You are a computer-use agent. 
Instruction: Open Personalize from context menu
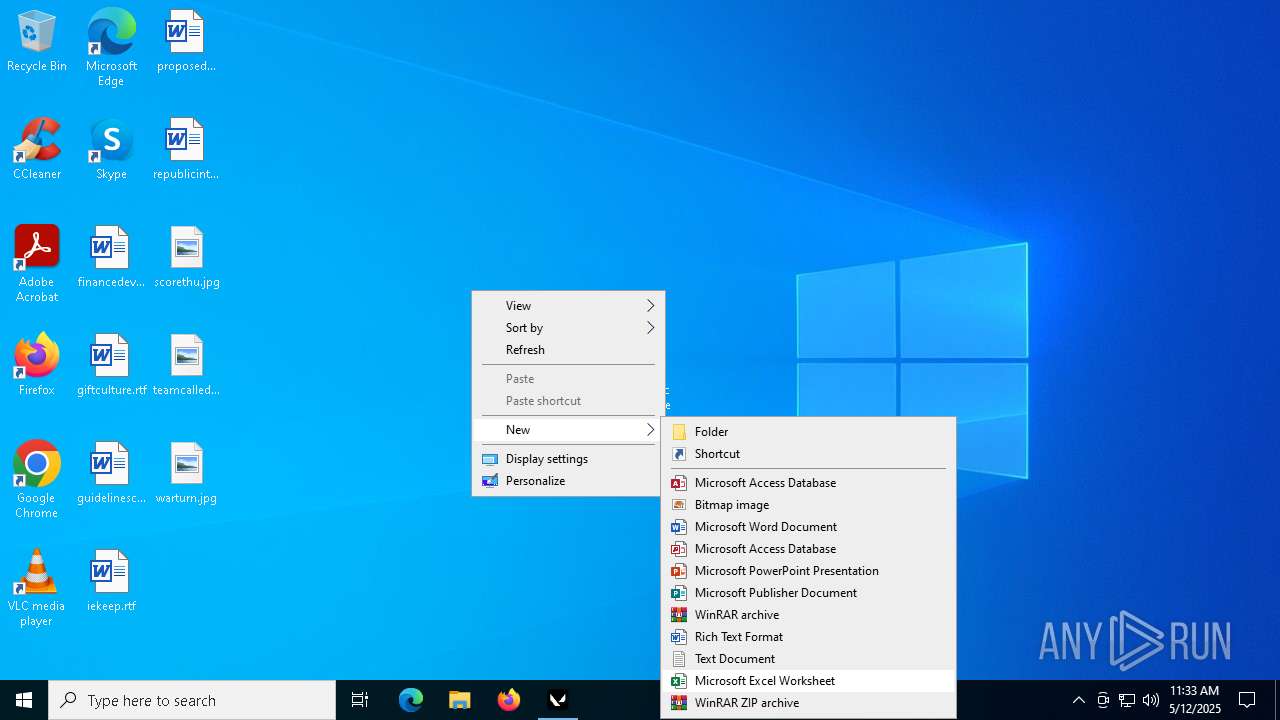pos(568,481)
